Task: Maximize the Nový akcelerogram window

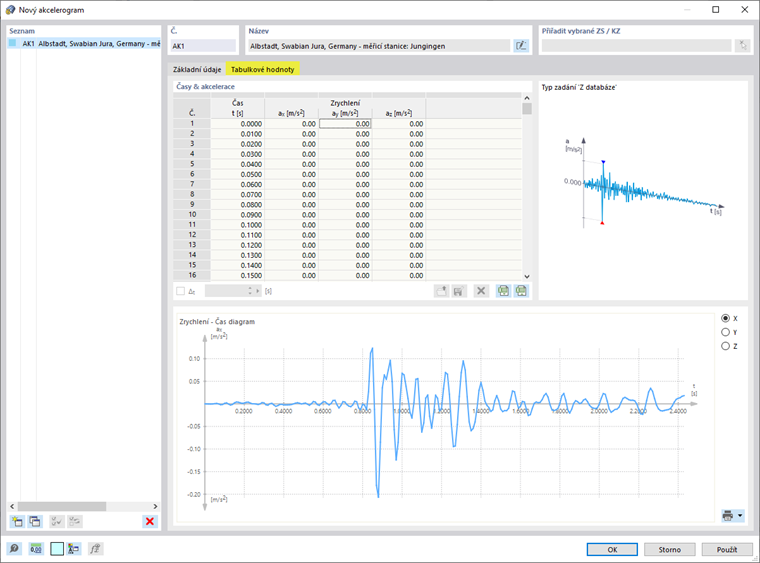Action: [x=715, y=9]
